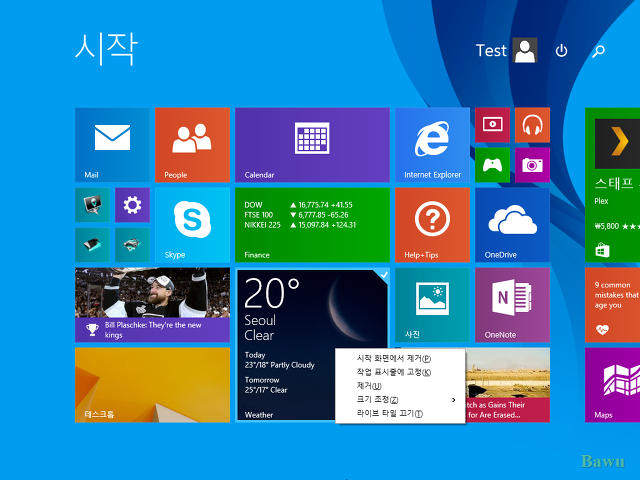Open the Finance stock tile
Image resolution: width=640 pixels, height=480 pixels.
click(312, 224)
